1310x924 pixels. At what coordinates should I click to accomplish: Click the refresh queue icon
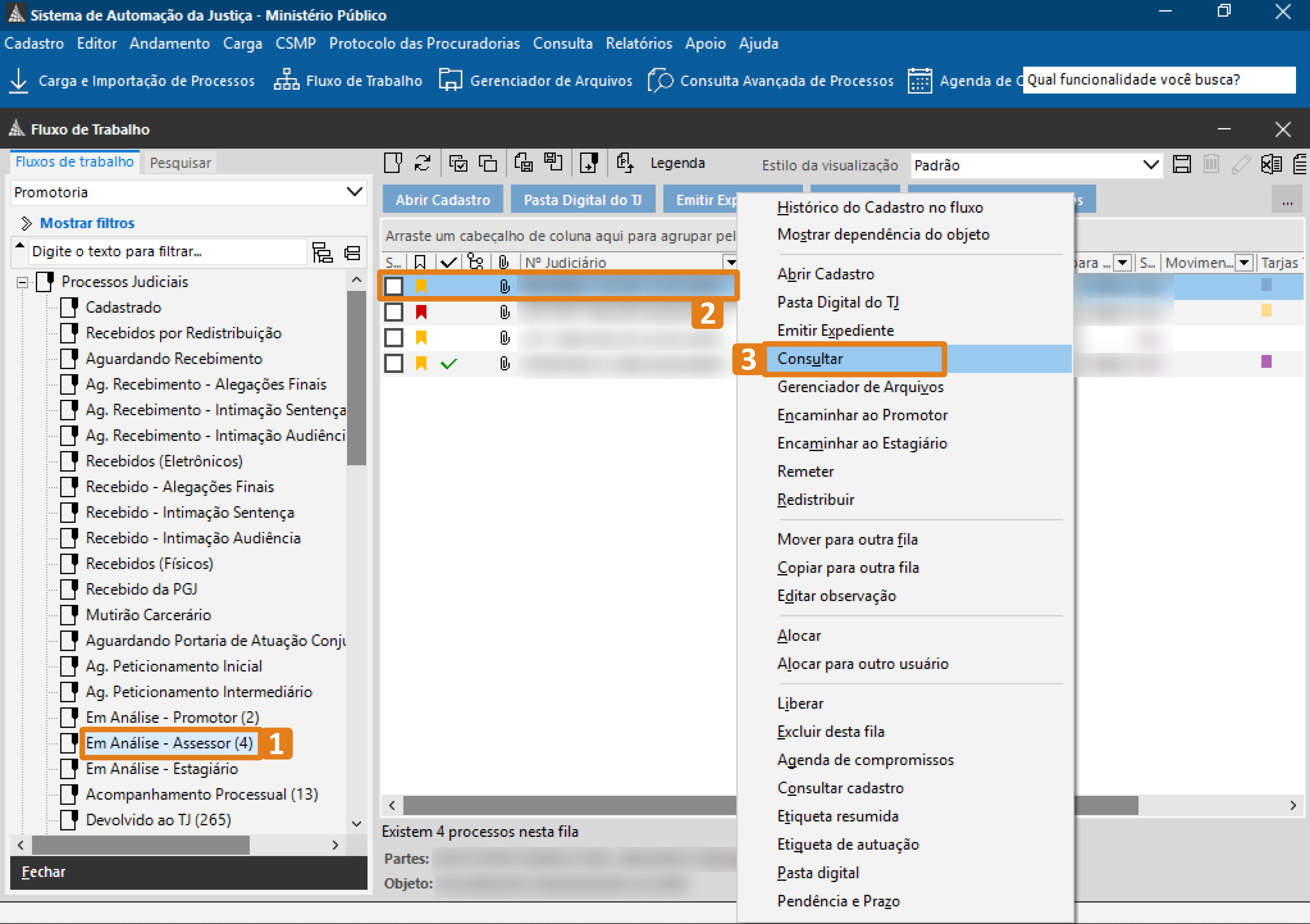click(422, 163)
